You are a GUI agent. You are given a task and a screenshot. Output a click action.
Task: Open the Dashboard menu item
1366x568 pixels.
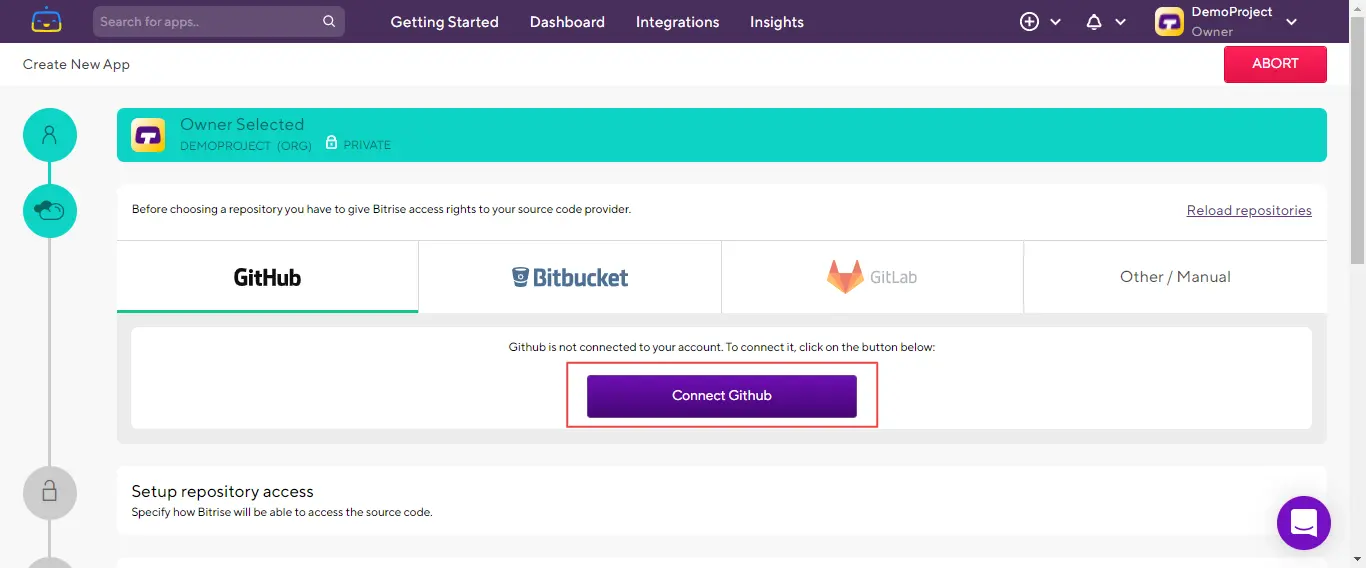pos(567,22)
